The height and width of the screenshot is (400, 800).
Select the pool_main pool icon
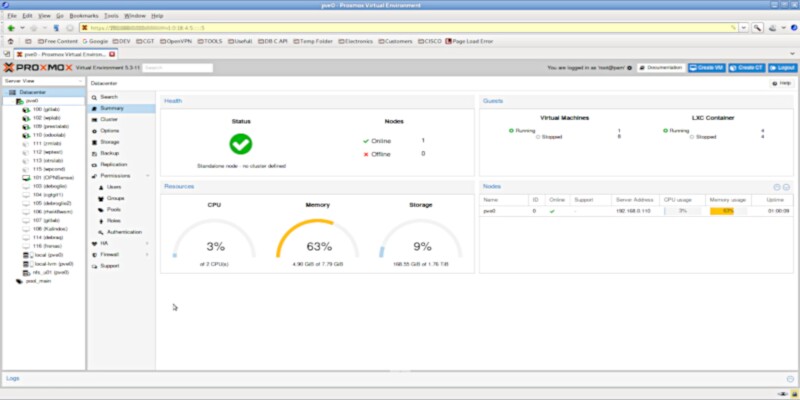point(19,281)
